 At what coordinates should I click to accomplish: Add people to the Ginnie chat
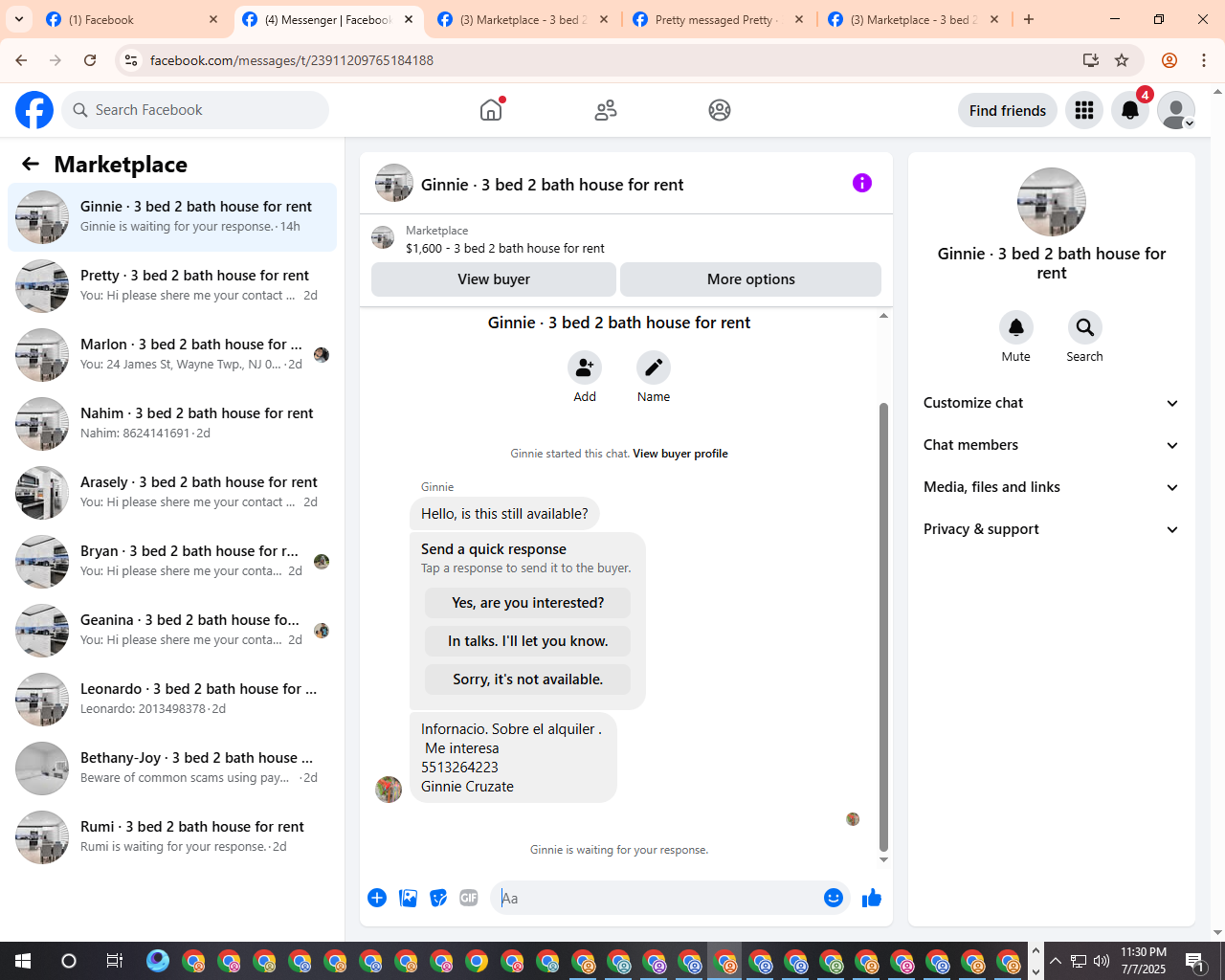[x=585, y=367]
